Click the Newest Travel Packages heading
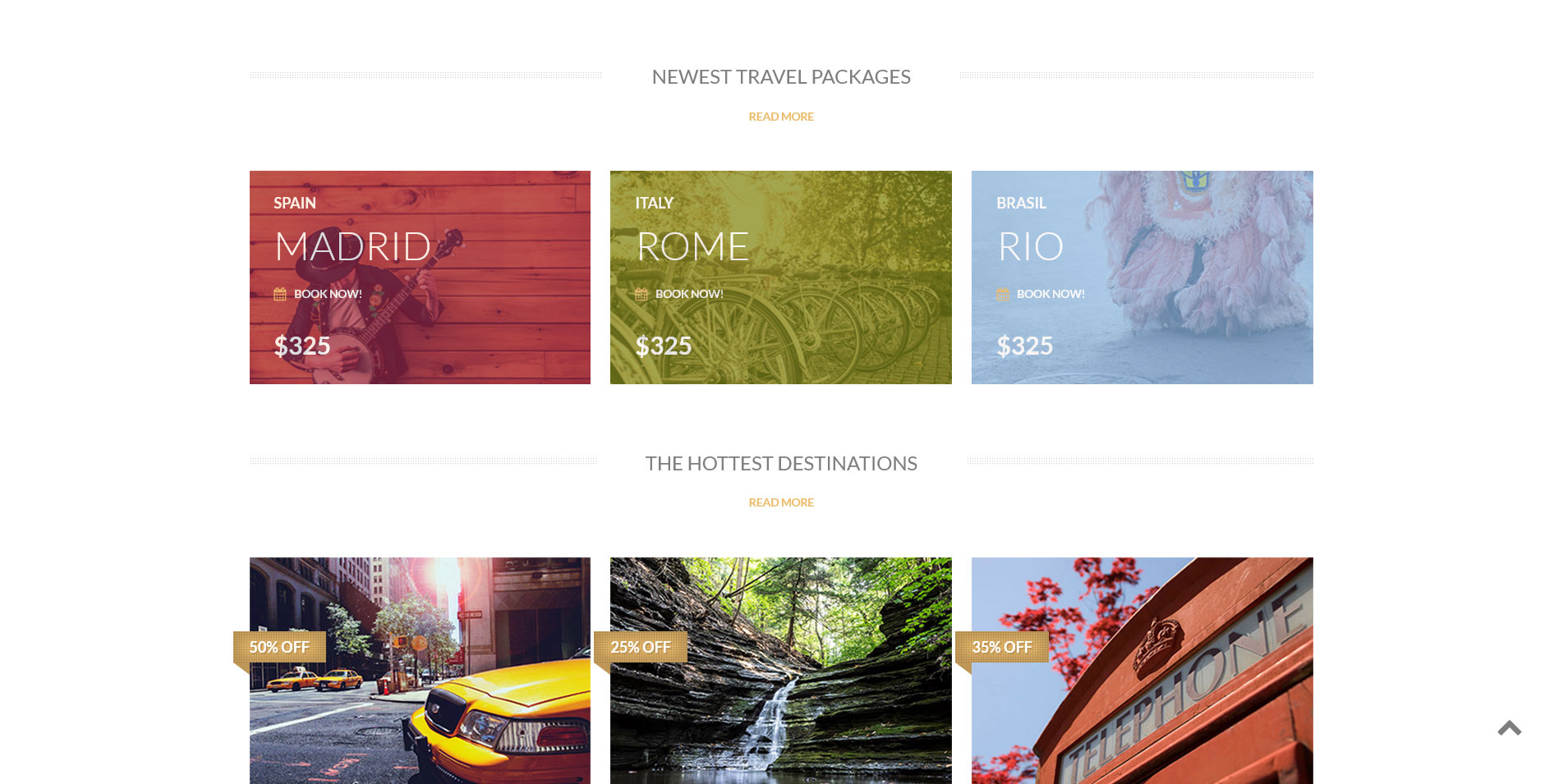1563x784 pixels. [x=781, y=76]
